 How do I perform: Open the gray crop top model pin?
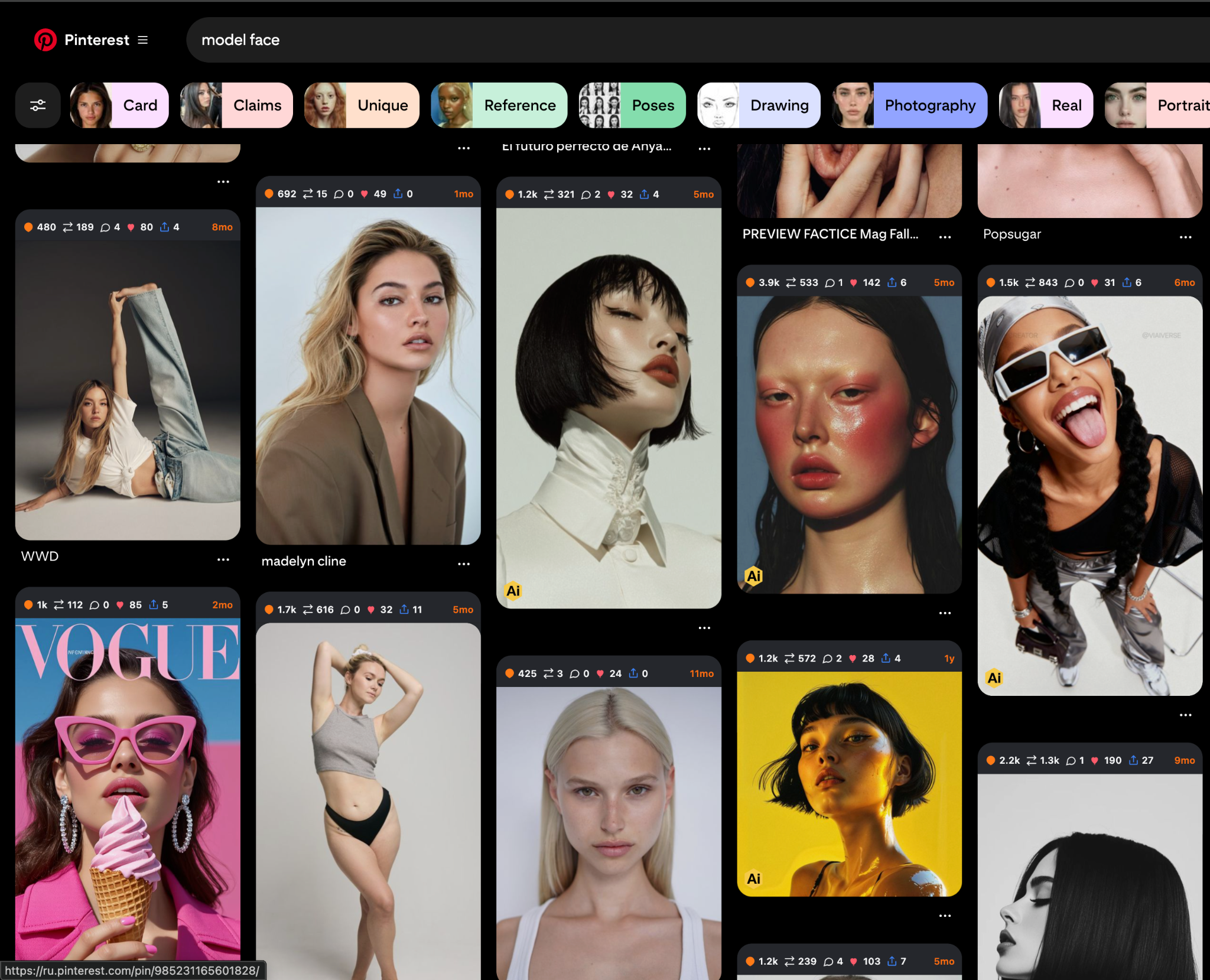[368, 801]
